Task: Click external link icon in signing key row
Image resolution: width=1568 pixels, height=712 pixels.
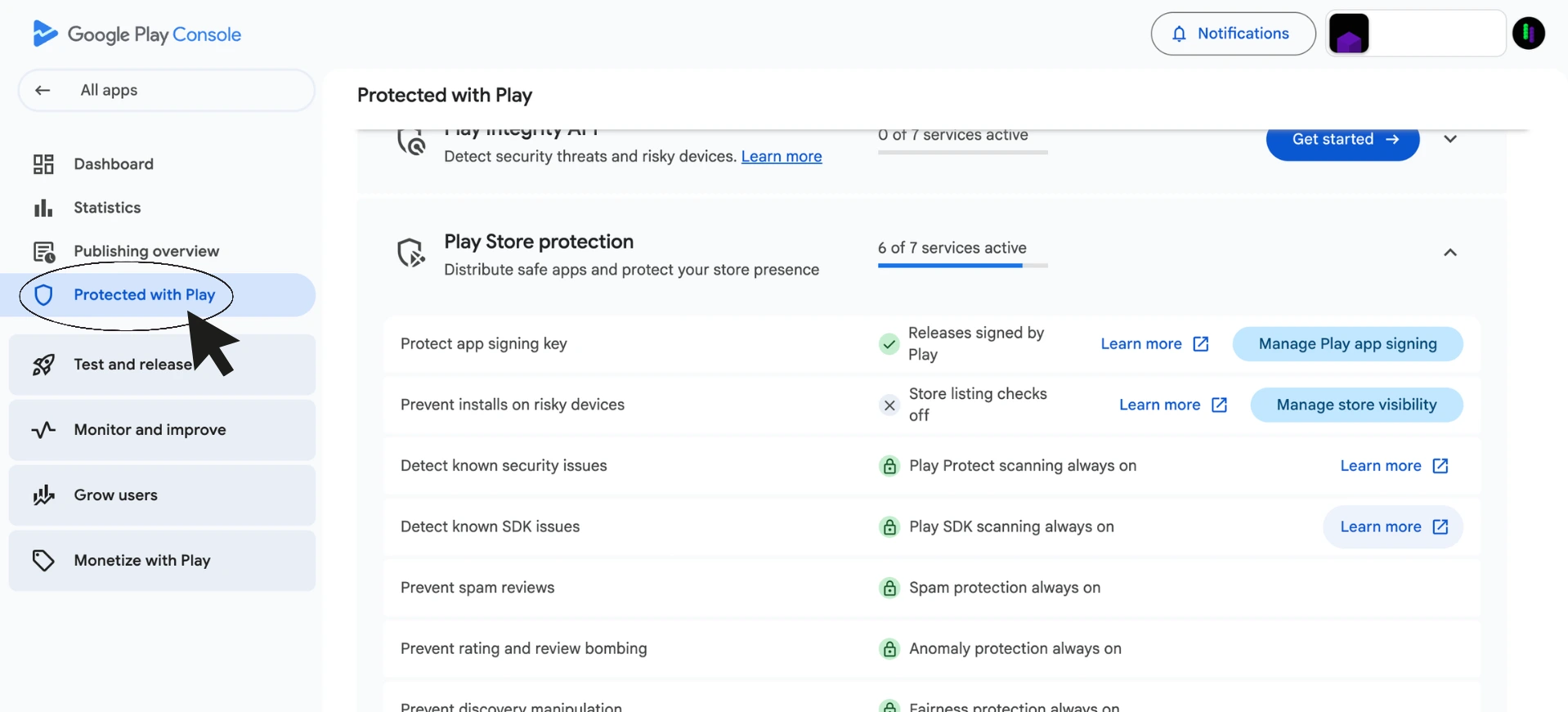Action: point(1201,344)
